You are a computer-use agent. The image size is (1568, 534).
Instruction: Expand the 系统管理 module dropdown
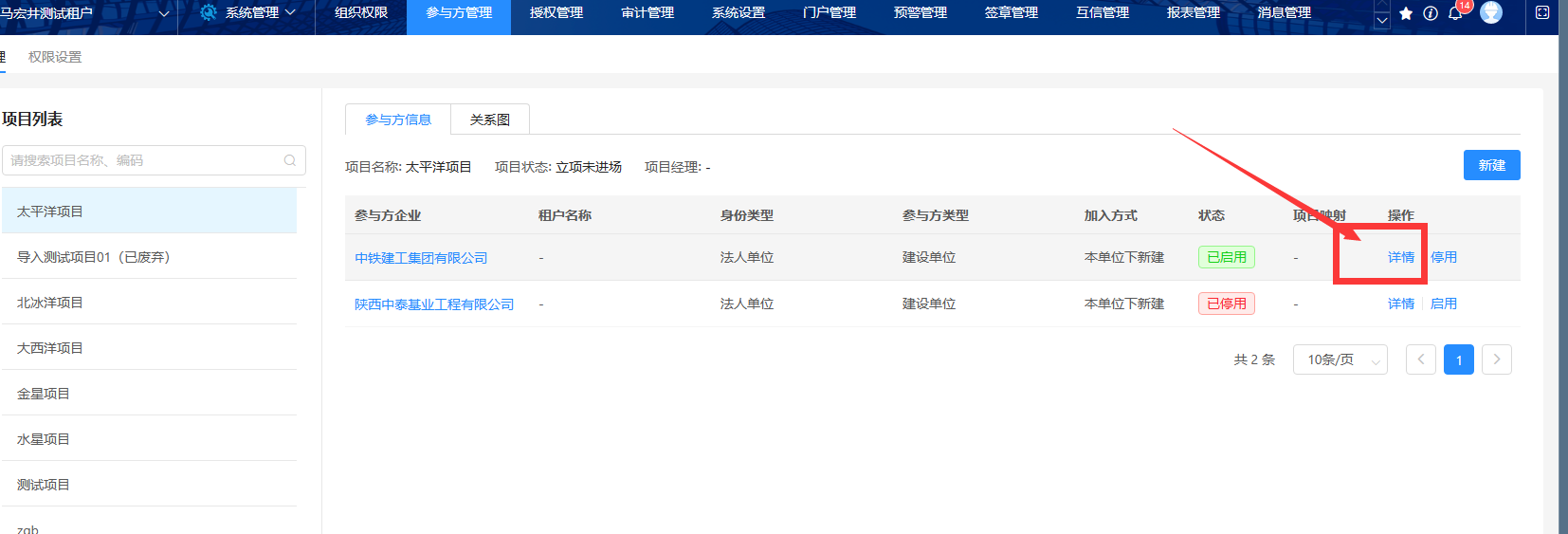290,12
